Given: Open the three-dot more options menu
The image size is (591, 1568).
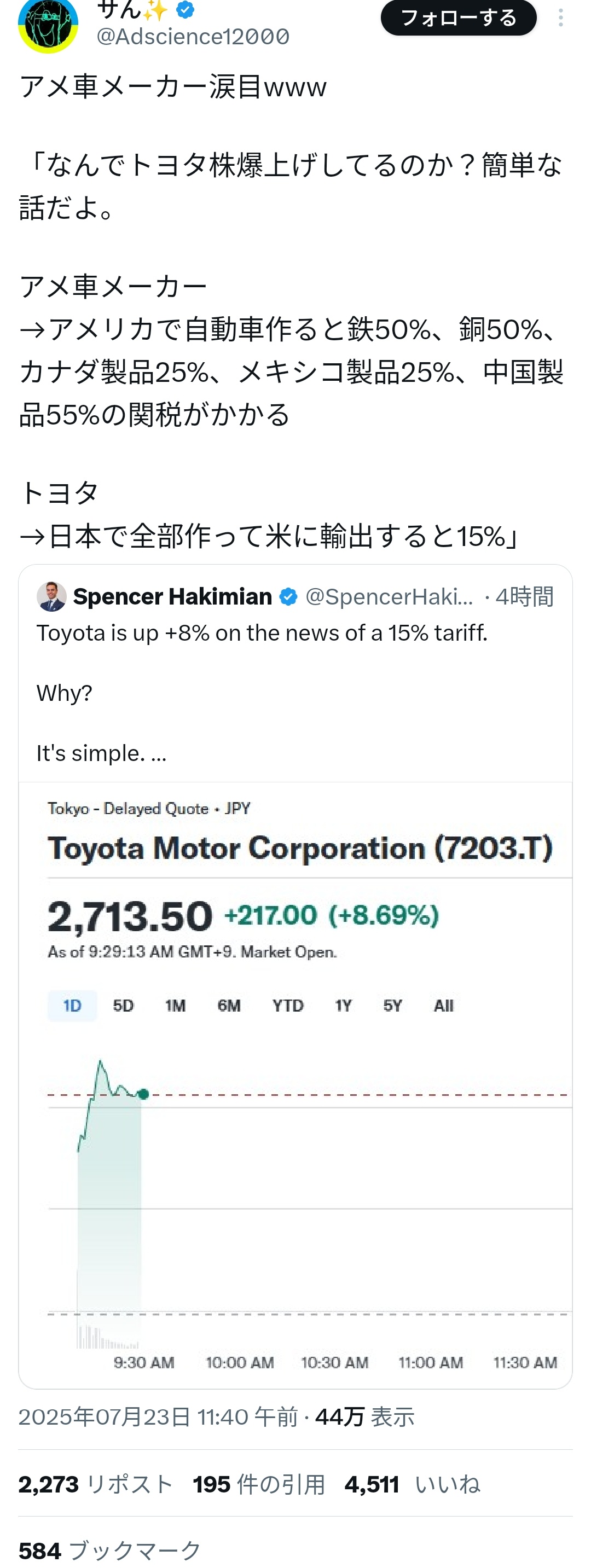Looking at the screenshot, I should 560,18.
